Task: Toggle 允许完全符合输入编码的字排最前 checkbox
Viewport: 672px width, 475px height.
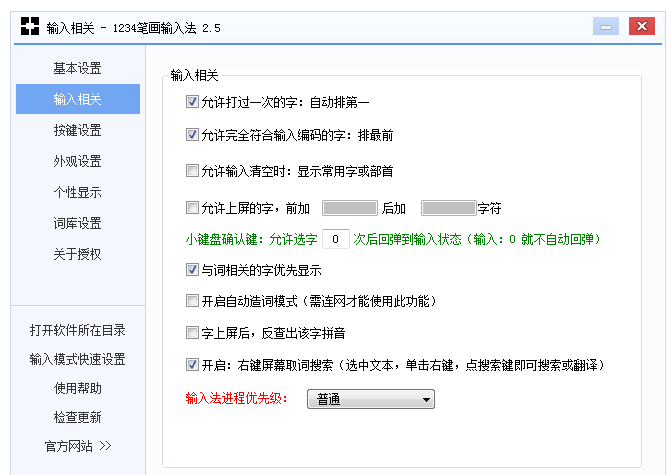Action: pyautogui.click(x=192, y=134)
